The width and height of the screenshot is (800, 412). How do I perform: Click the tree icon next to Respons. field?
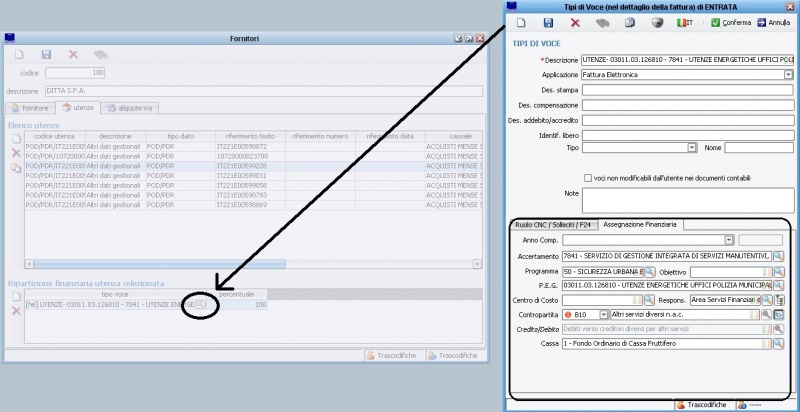coord(779,300)
